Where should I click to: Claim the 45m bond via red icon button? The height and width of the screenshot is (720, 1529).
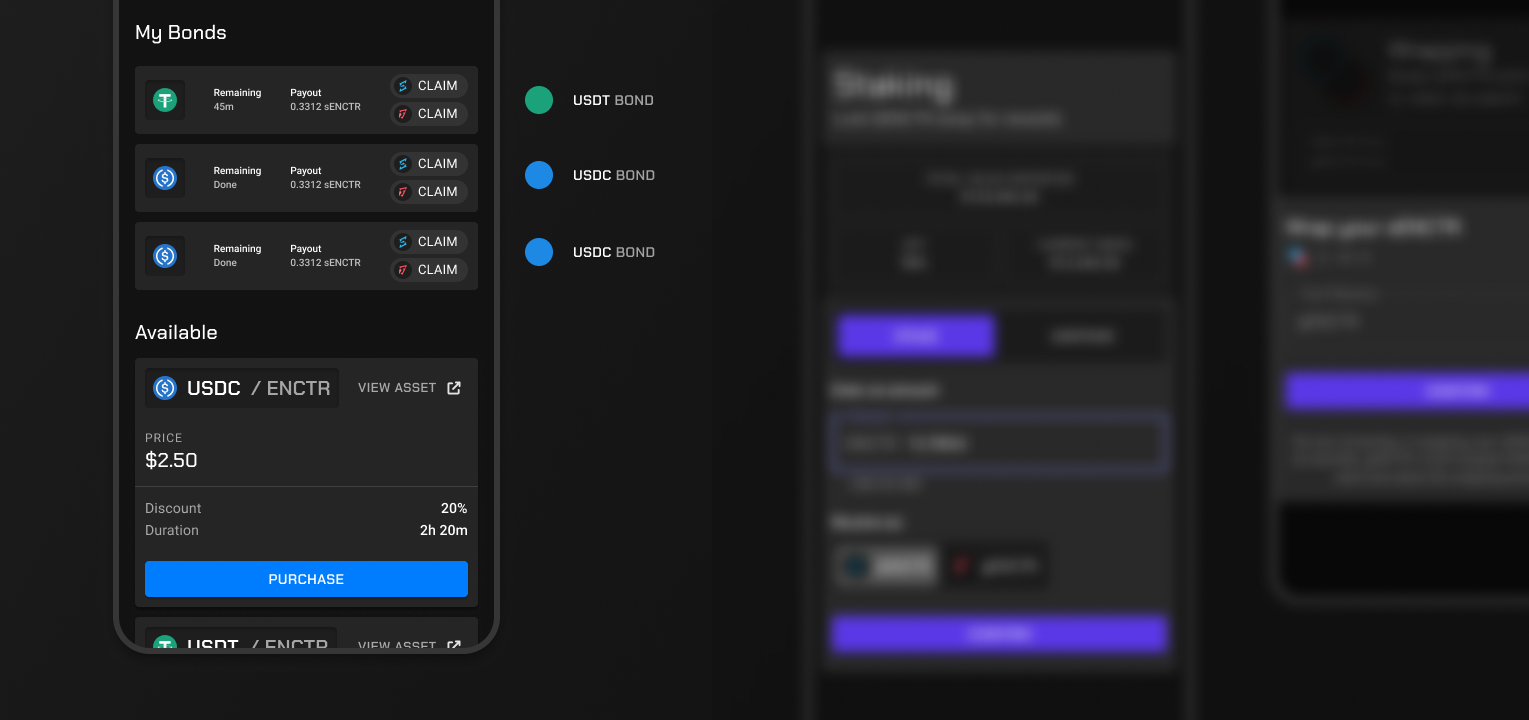pos(428,114)
